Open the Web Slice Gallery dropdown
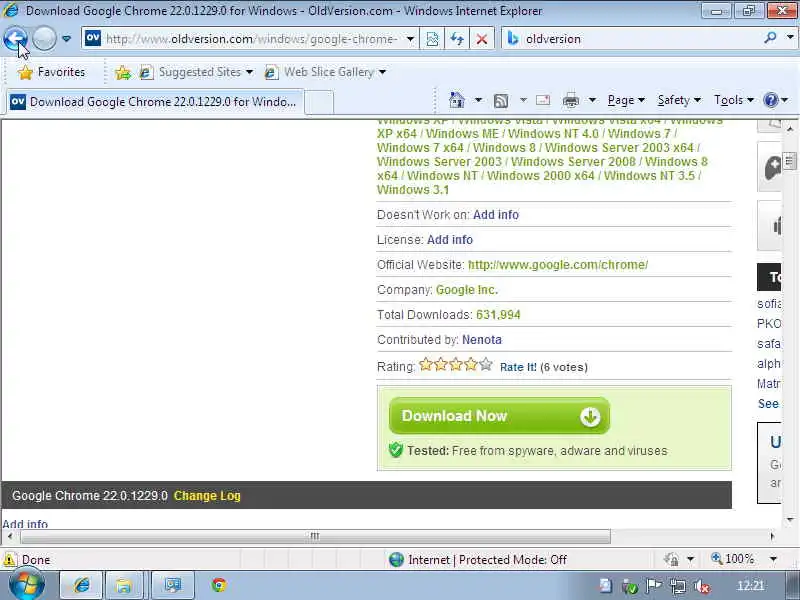Screen dimensions: 800x600 point(325,72)
